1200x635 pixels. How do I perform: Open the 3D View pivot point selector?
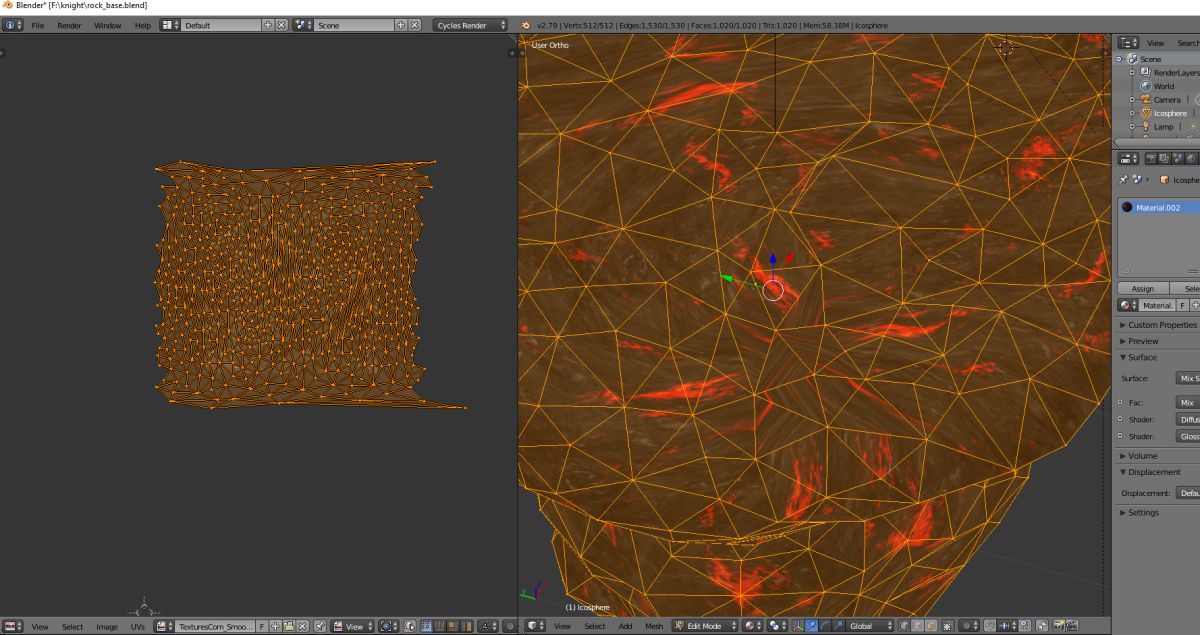[x=778, y=626]
